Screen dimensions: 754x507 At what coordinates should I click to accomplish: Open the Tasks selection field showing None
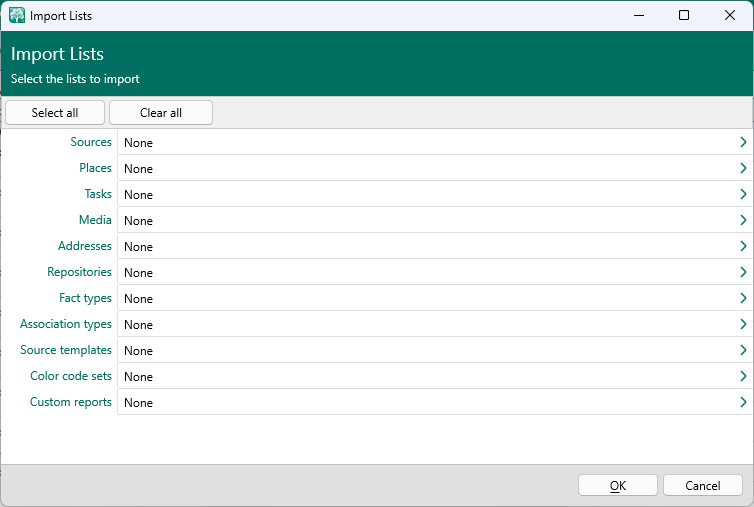coord(434,194)
